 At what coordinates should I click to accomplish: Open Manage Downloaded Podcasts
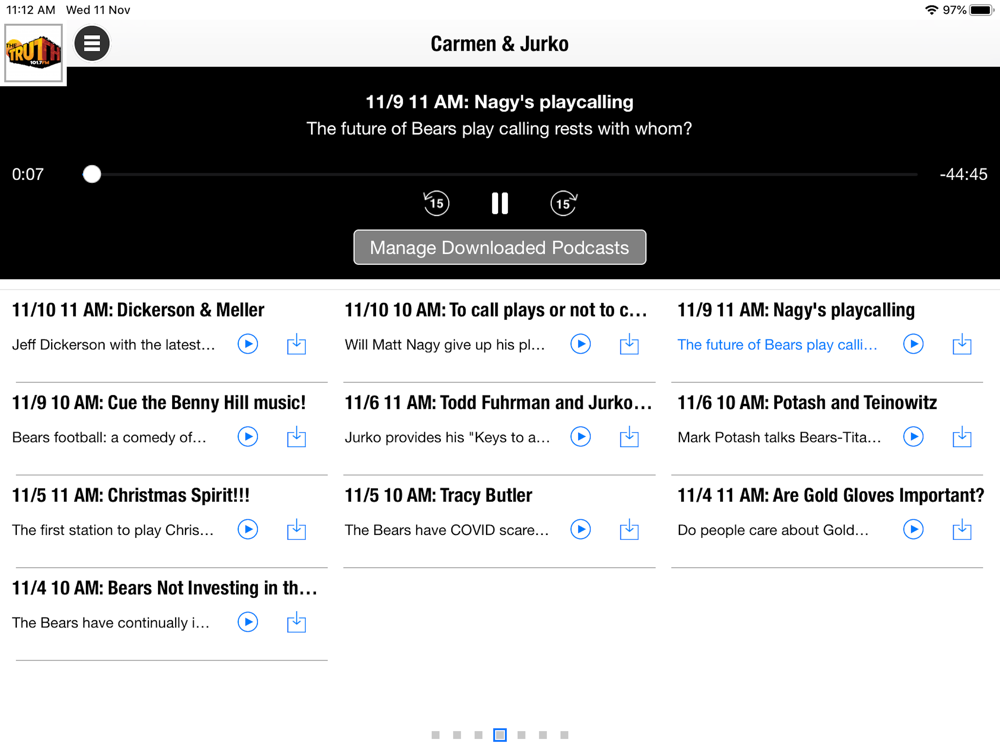click(500, 247)
